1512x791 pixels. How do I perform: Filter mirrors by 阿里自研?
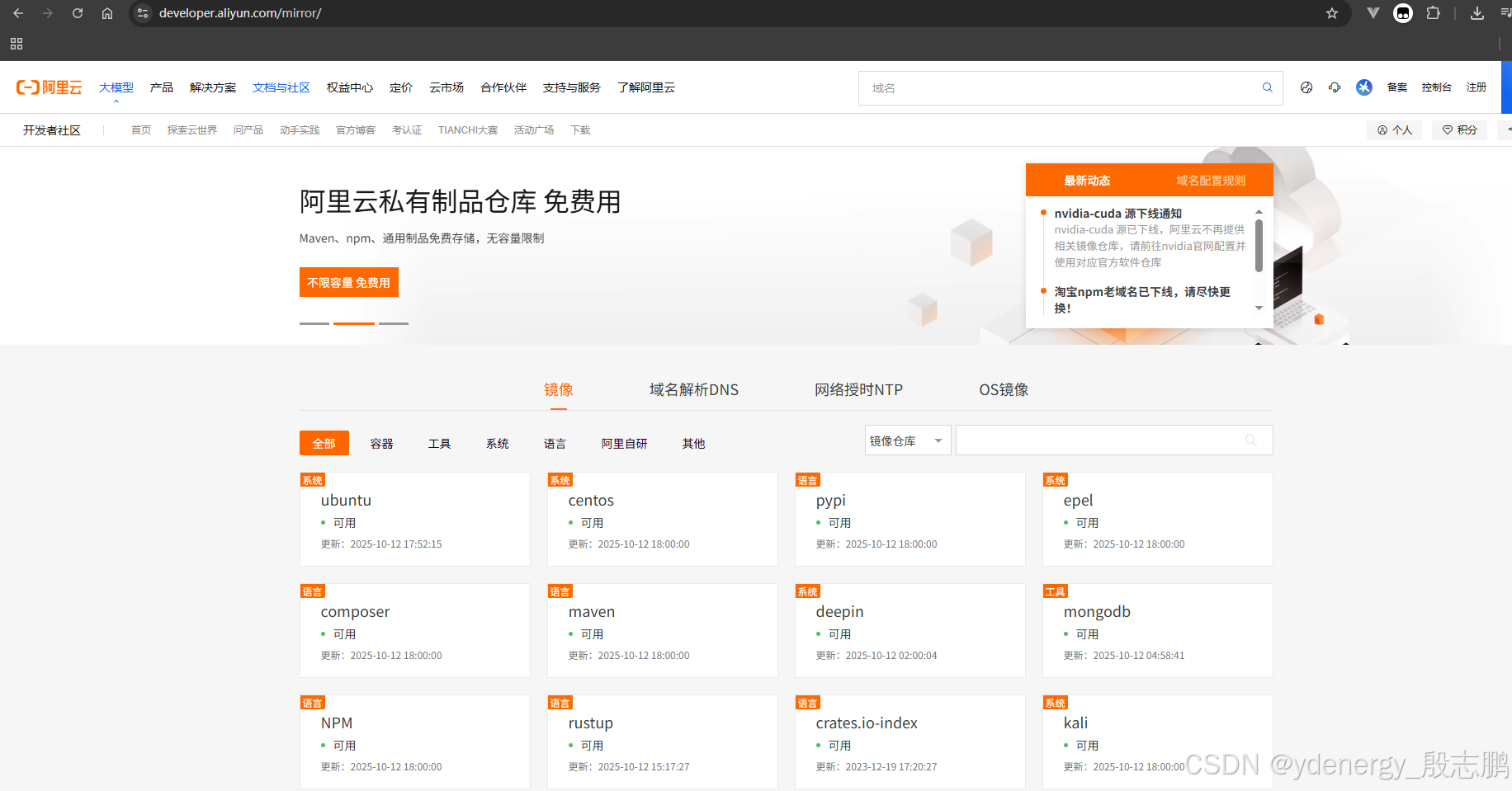pyautogui.click(x=625, y=443)
